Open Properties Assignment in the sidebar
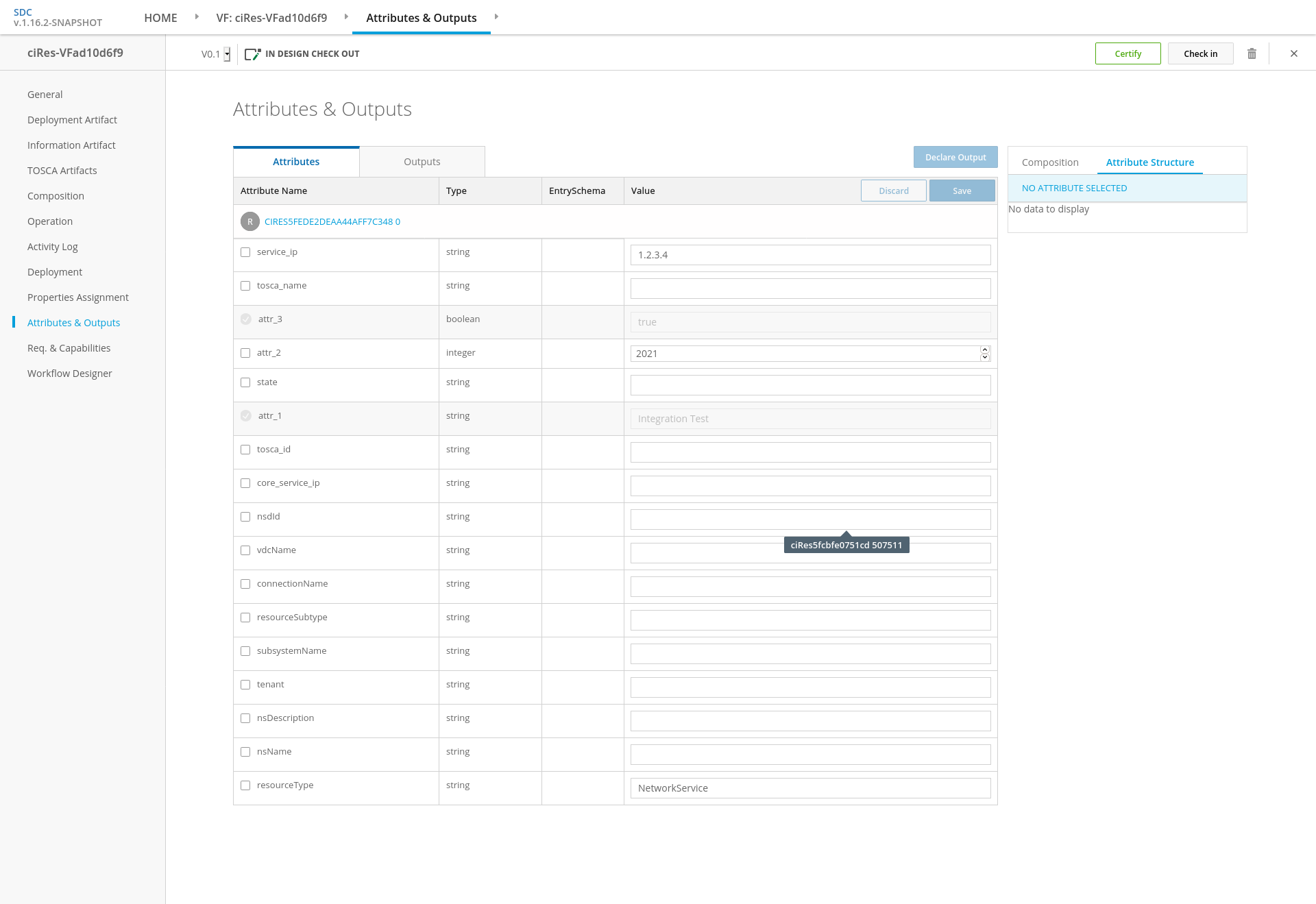This screenshot has height=904, width=1316. click(x=78, y=297)
